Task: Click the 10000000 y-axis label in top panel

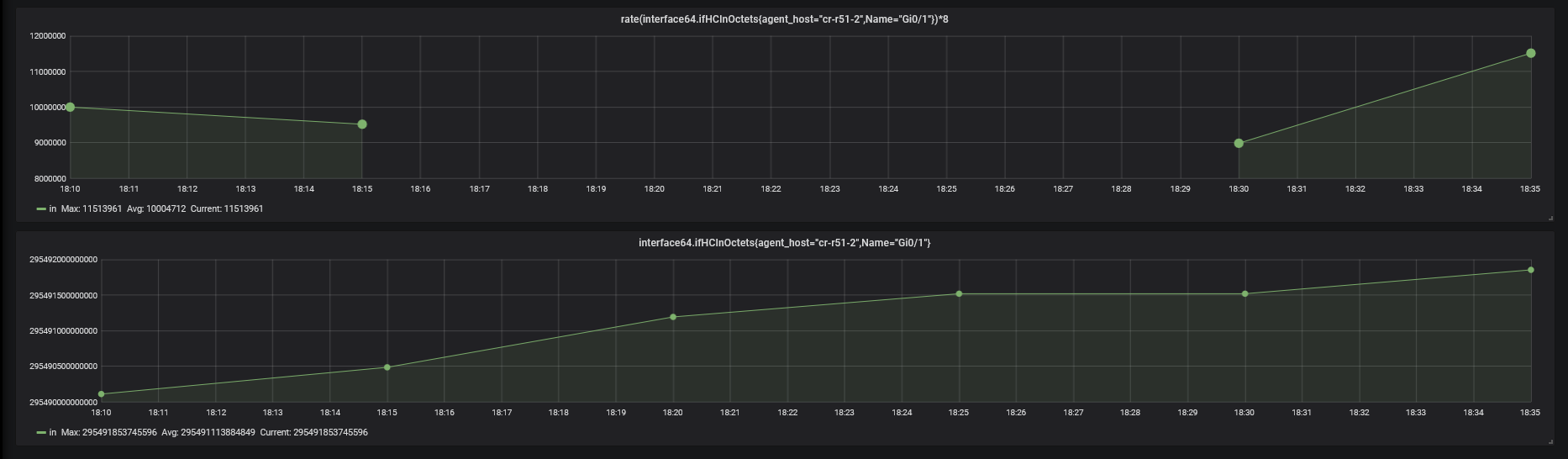Action: click(48, 108)
